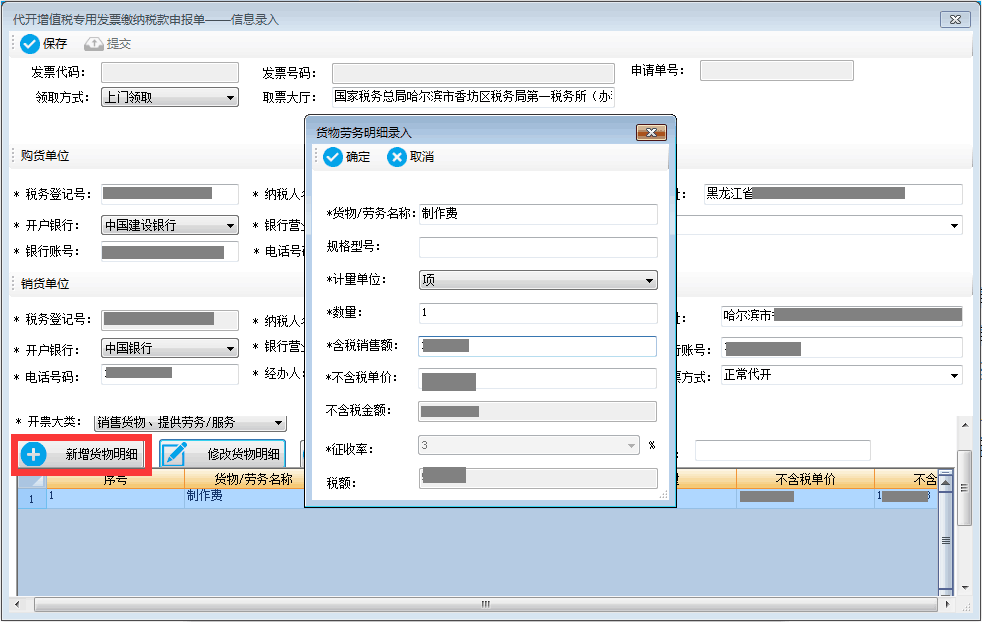This screenshot has width=982, height=622.
Task: Click the horizontal scrollbar thumb
Action: pyautogui.click(x=485, y=604)
